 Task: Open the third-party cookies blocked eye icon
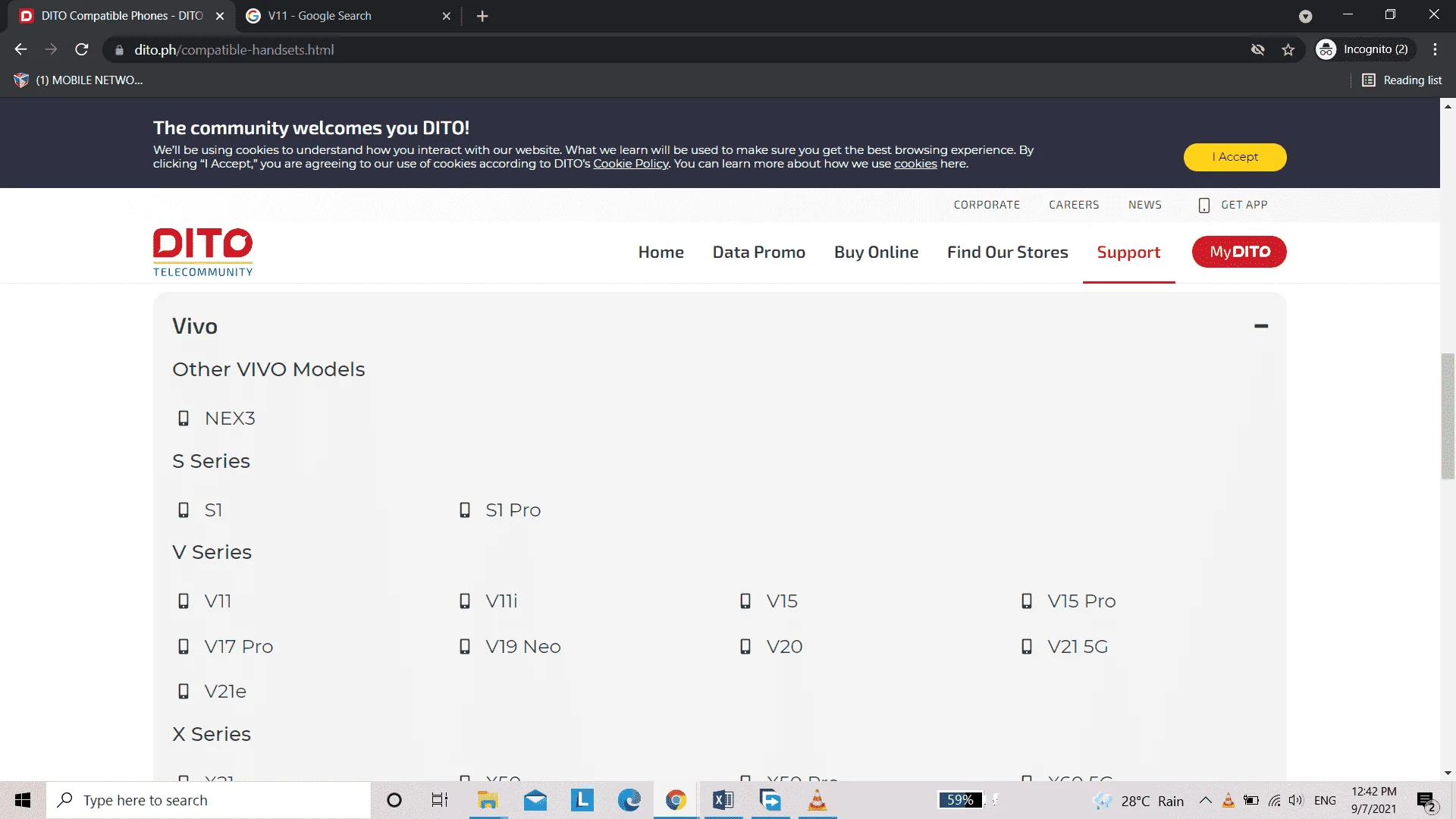(1258, 49)
